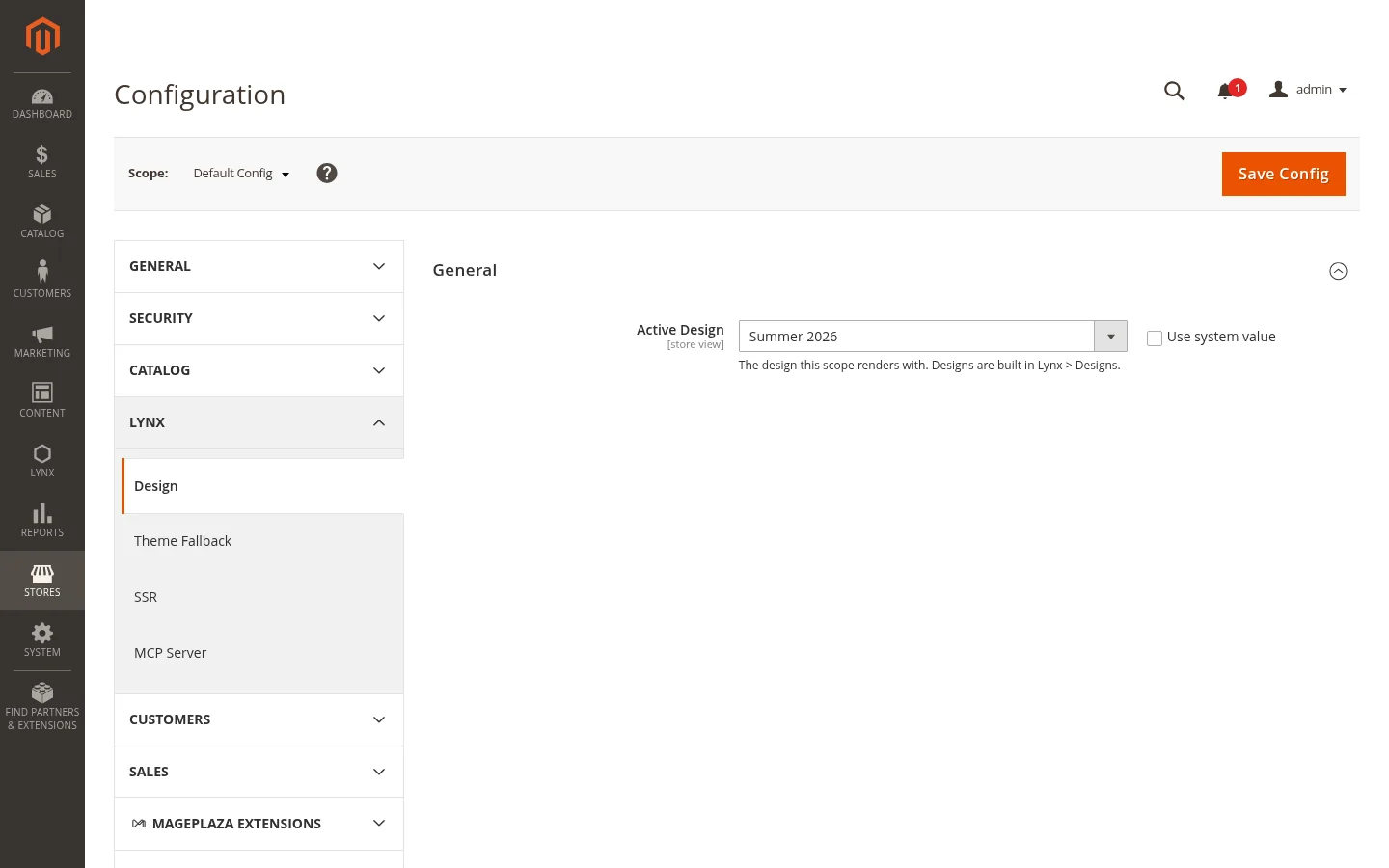Expand the SECURITY config group
Screen dimensions: 1389x868
click(x=259, y=318)
